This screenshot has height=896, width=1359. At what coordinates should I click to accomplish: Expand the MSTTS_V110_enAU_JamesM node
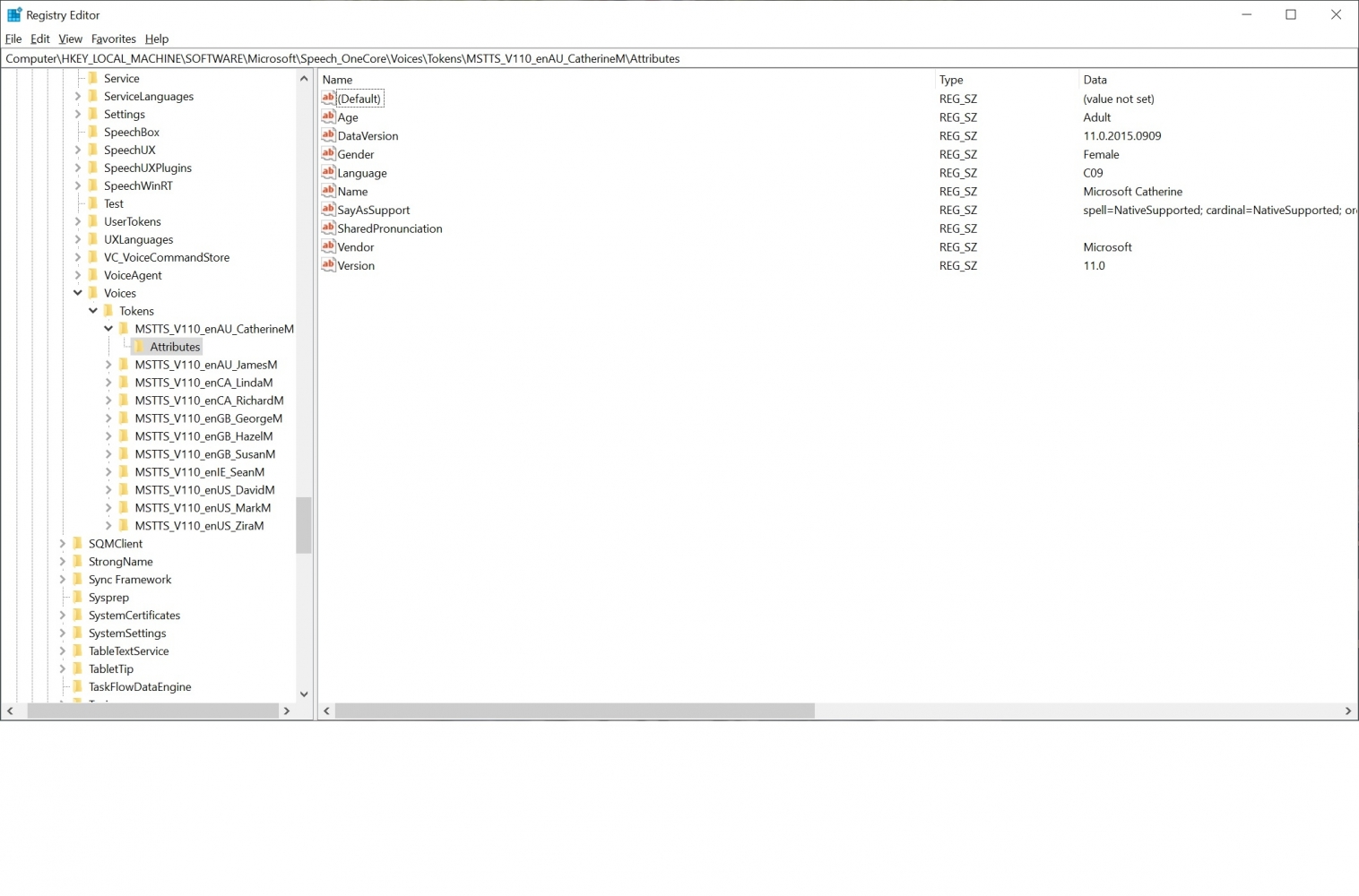[x=108, y=365]
